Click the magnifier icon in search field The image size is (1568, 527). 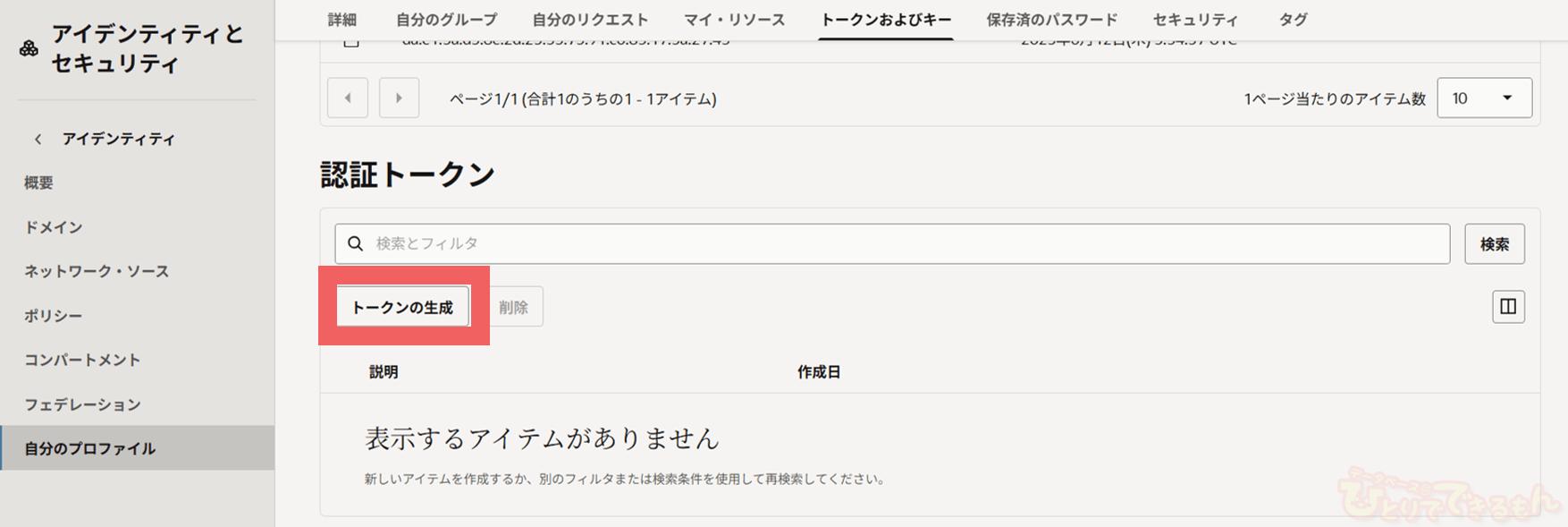356,243
